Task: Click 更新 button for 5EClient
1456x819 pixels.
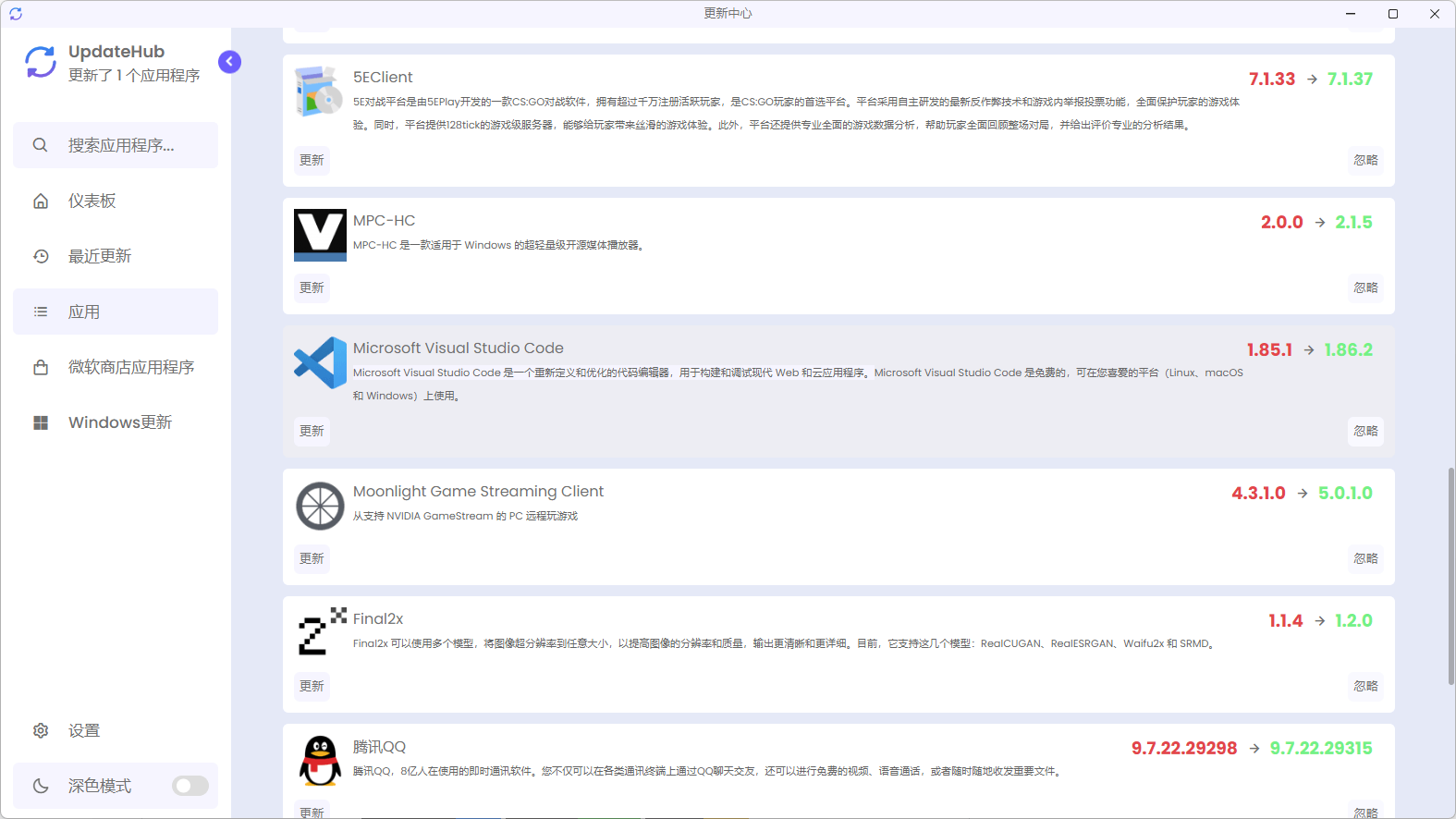Action: point(312,160)
